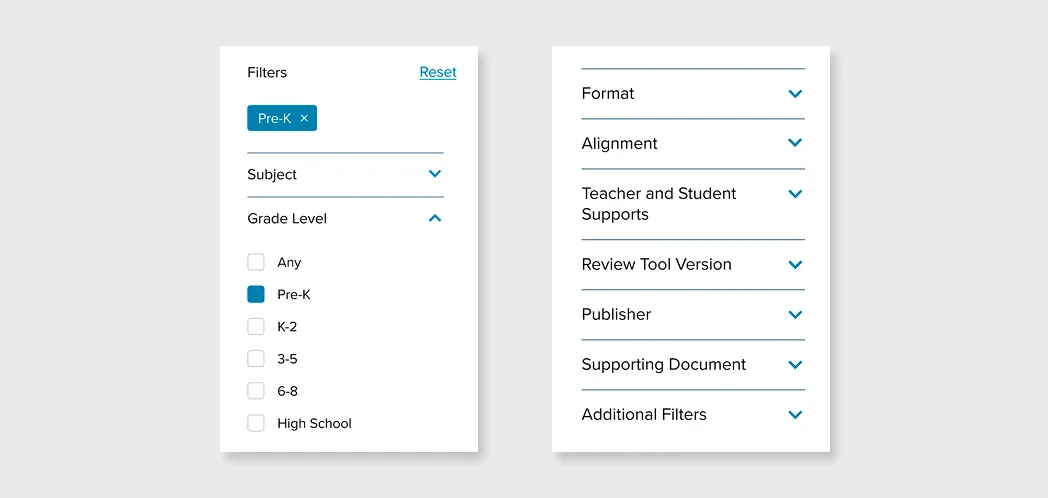Remove the Pre-K filter chip
This screenshot has height=498, width=1048.
[x=304, y=118]
